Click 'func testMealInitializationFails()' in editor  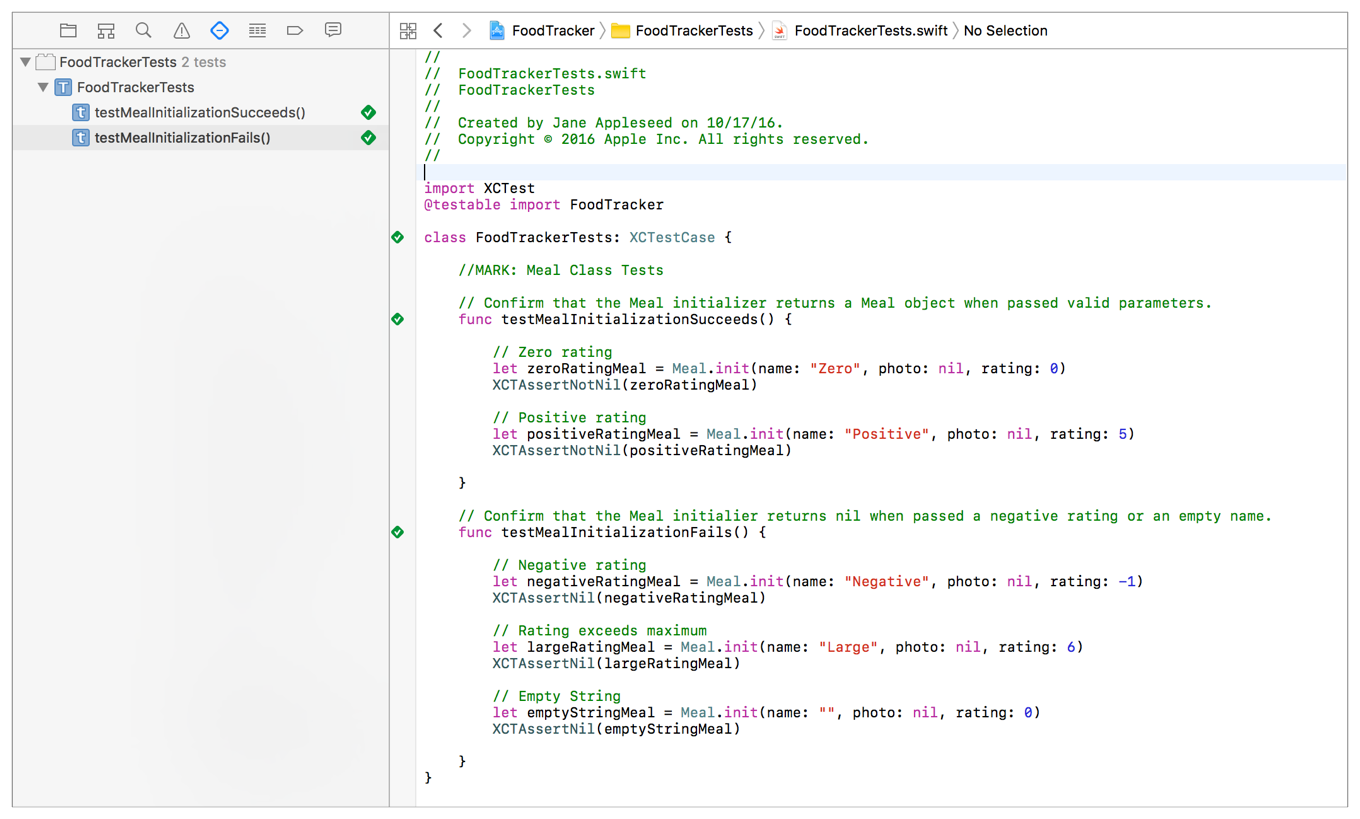pos(612,532)
